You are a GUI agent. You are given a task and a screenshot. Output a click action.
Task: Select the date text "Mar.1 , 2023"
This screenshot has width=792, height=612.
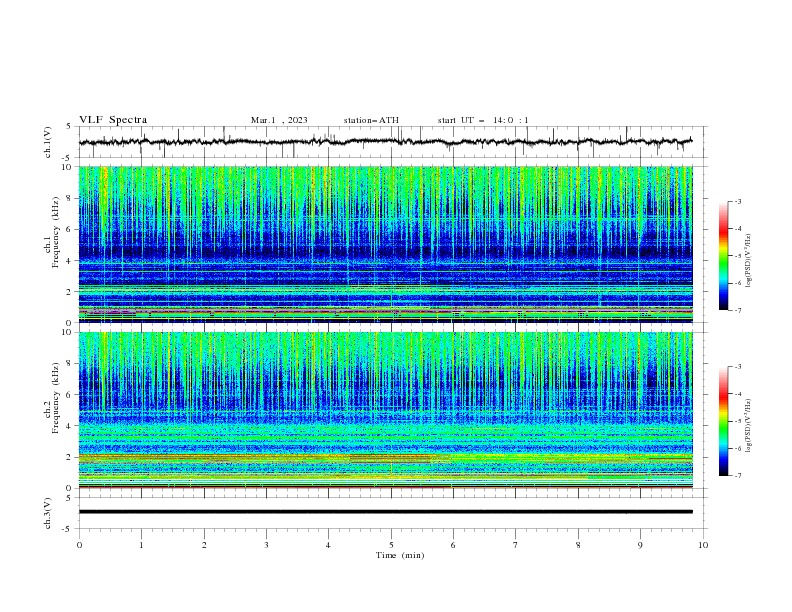(x=279, y=120)
